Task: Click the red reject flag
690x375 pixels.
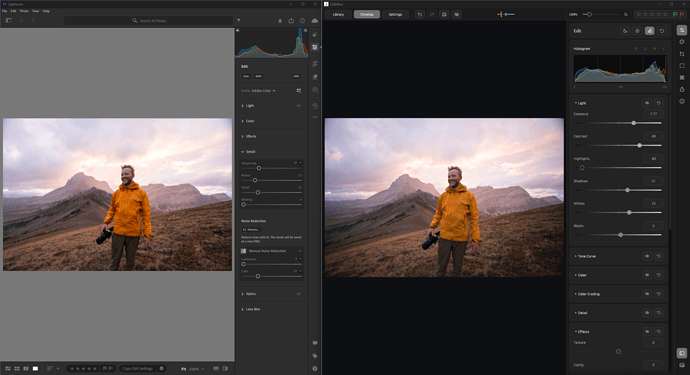Action: (682, 15)
